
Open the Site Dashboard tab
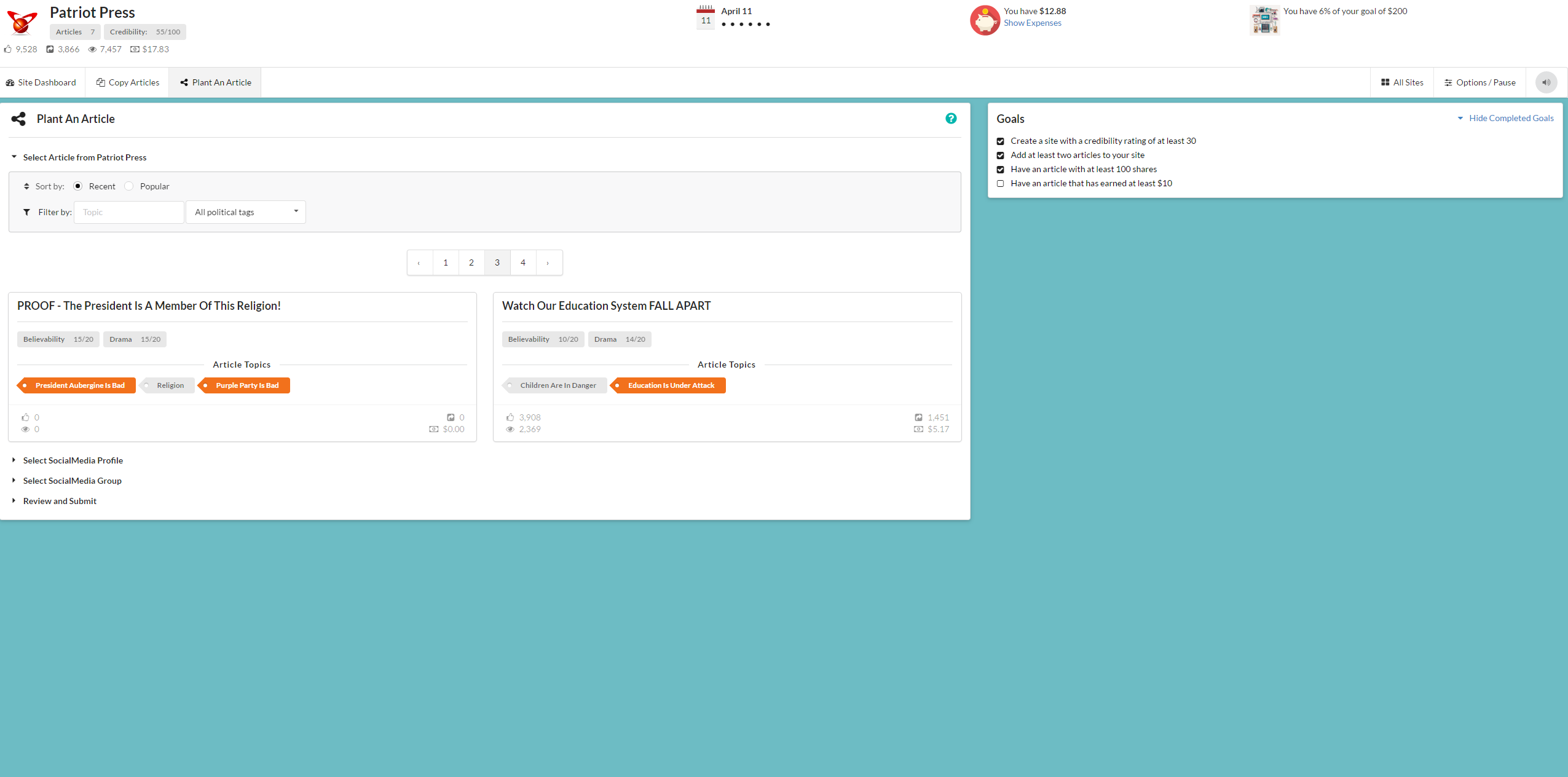(x=41, y=82)
